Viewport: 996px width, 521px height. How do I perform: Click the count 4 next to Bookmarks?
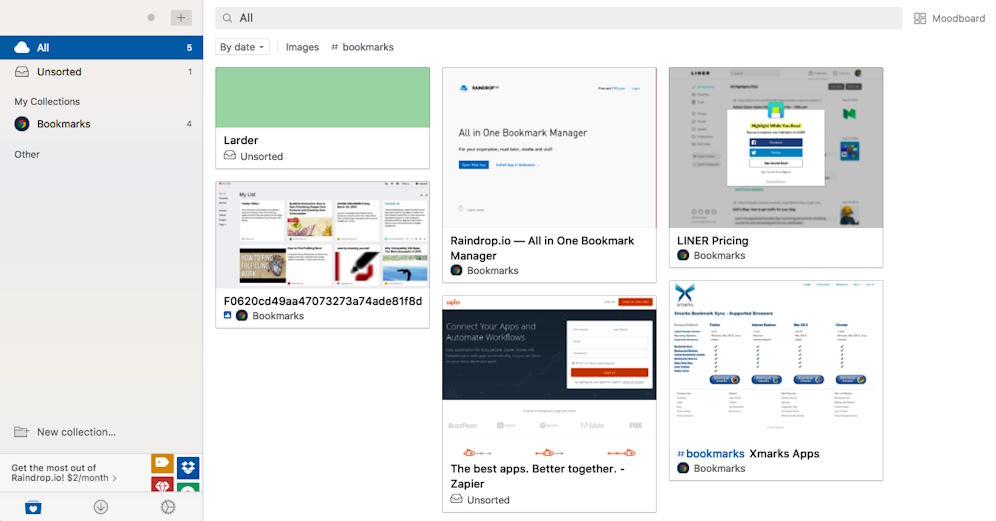coord(189,124)
